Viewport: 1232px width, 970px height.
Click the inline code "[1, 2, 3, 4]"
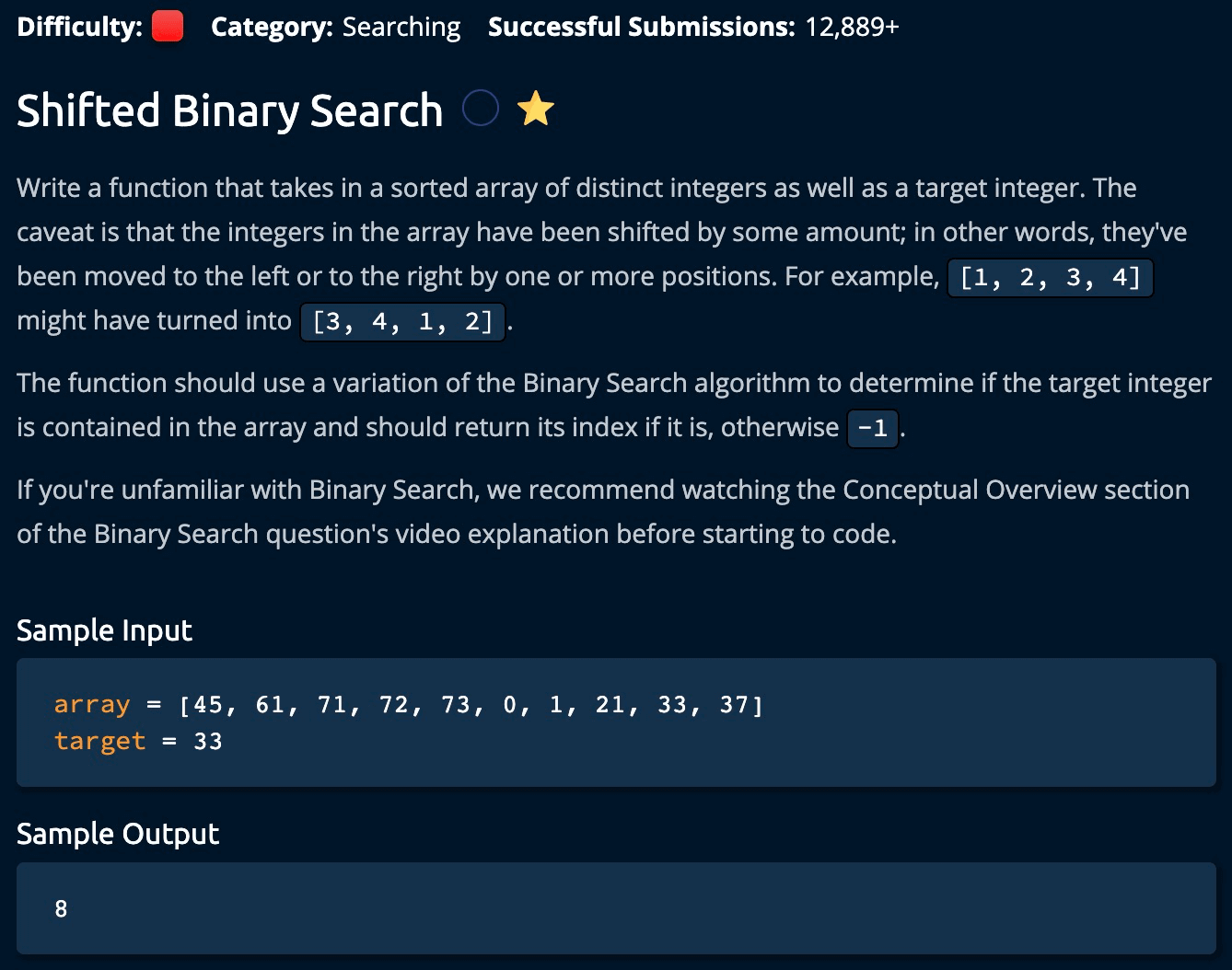point(1050,277)
